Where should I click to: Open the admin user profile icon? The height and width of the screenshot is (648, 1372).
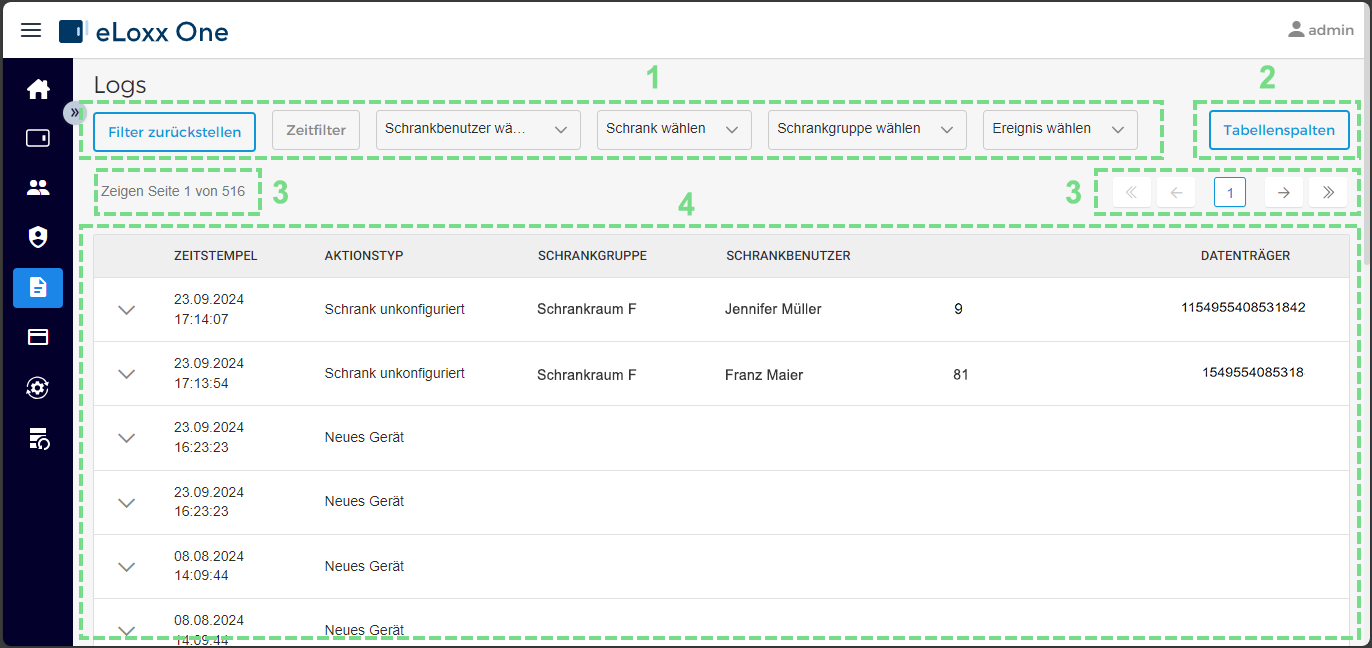tap(1296, 30)
